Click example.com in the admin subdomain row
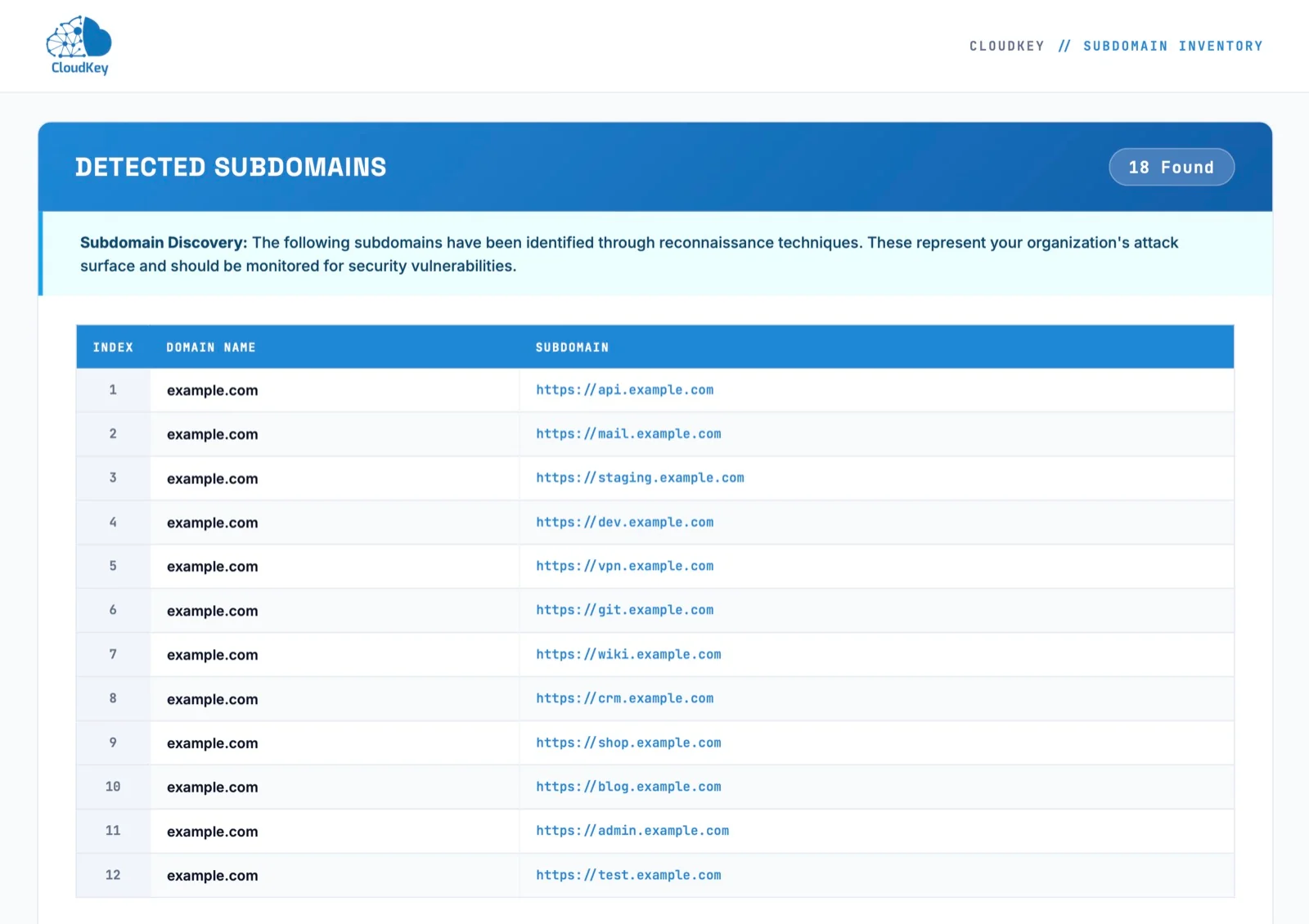The width and height of the screenshot is (1309, 924). (212, 832)
